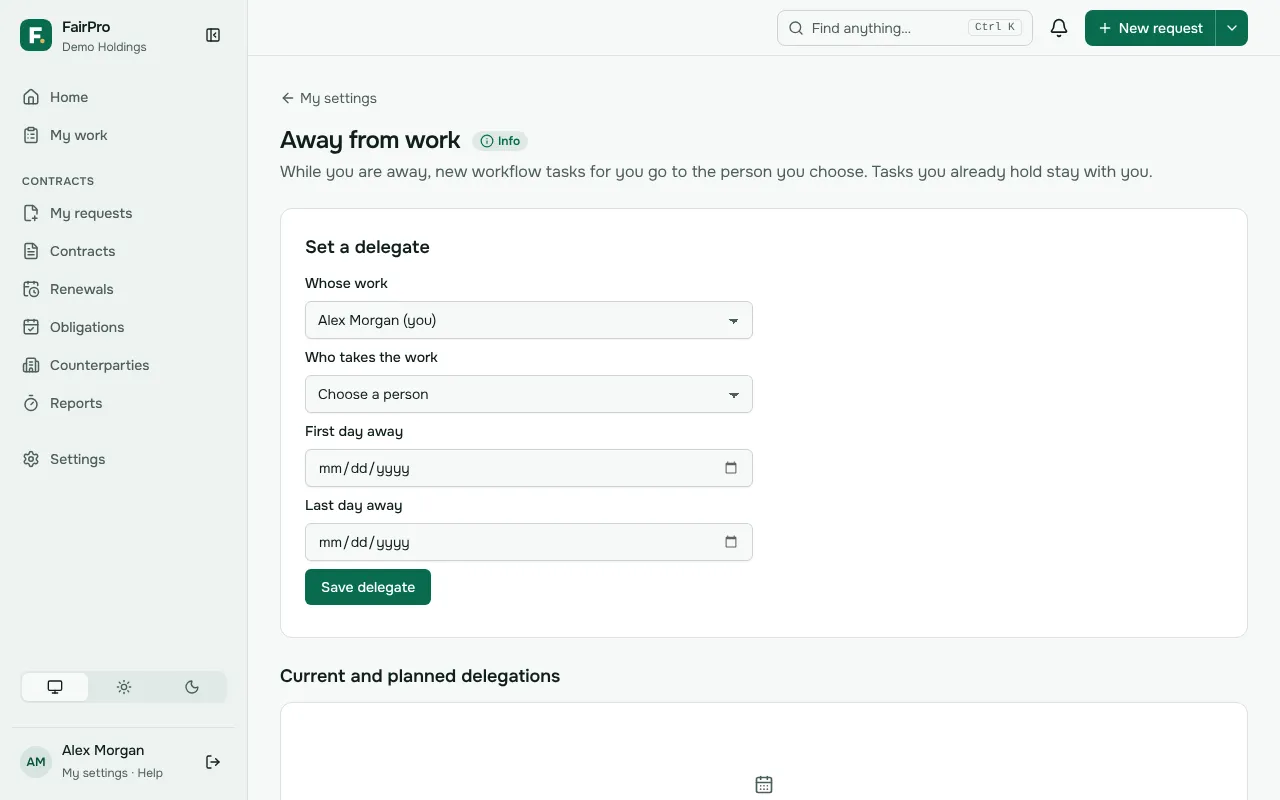Click the FairPro logo icon
This screenshot has width=1280, height=800.
click(x=36, y=35)
